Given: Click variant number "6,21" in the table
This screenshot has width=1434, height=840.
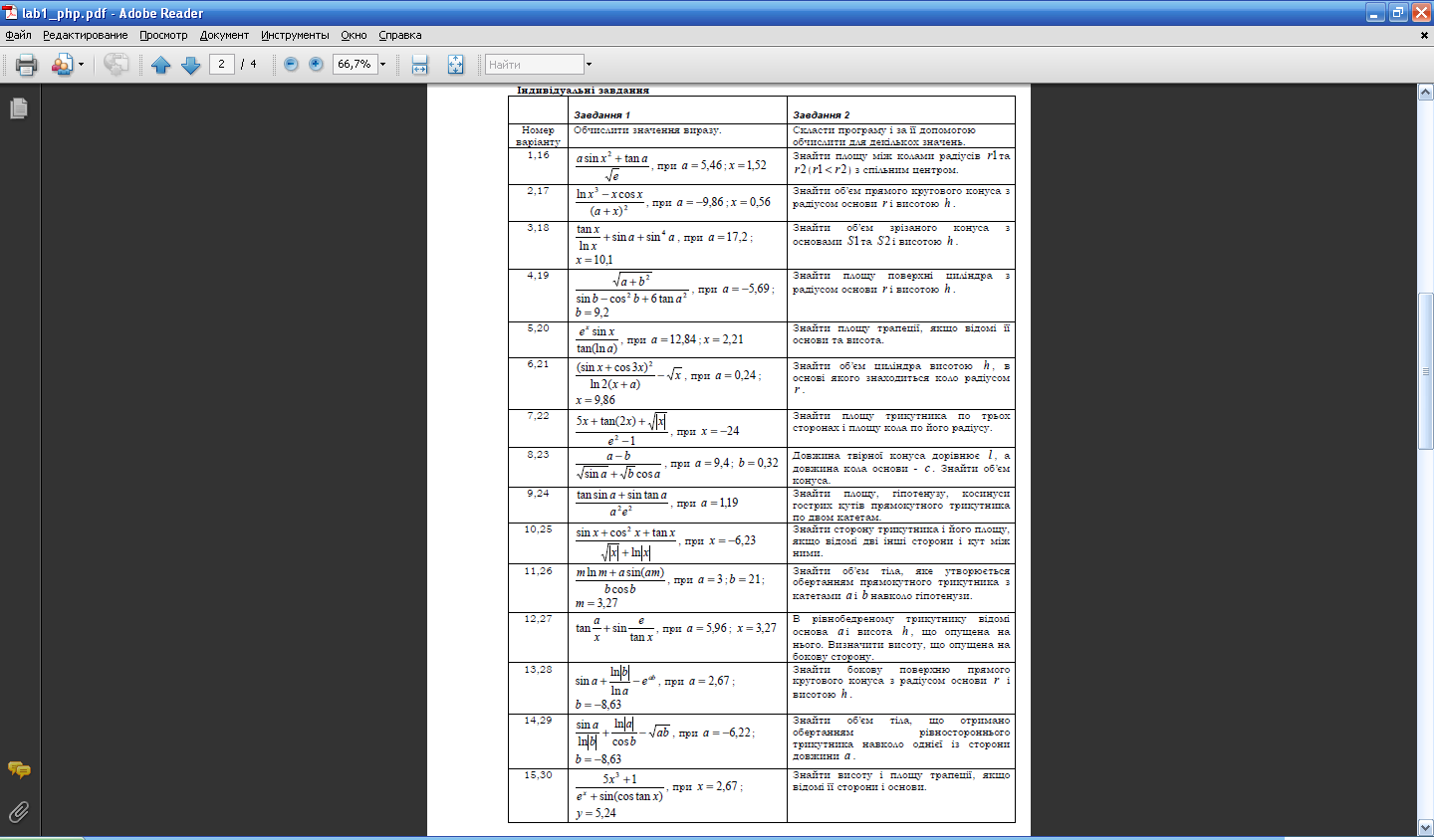Looking at the screenshot, I should [x=538, y=363].
